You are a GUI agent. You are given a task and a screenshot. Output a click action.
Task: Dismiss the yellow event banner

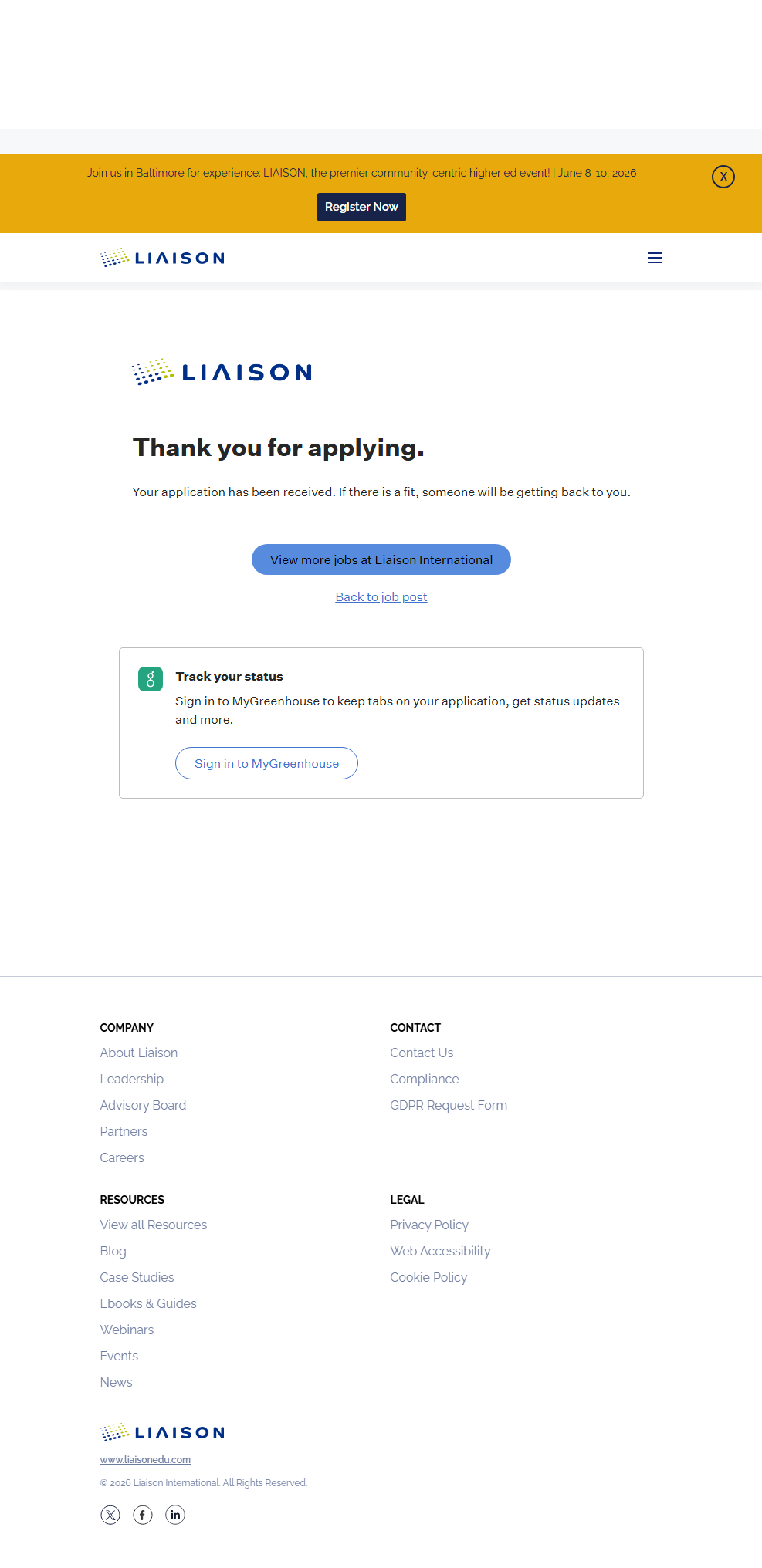(723, 177)
